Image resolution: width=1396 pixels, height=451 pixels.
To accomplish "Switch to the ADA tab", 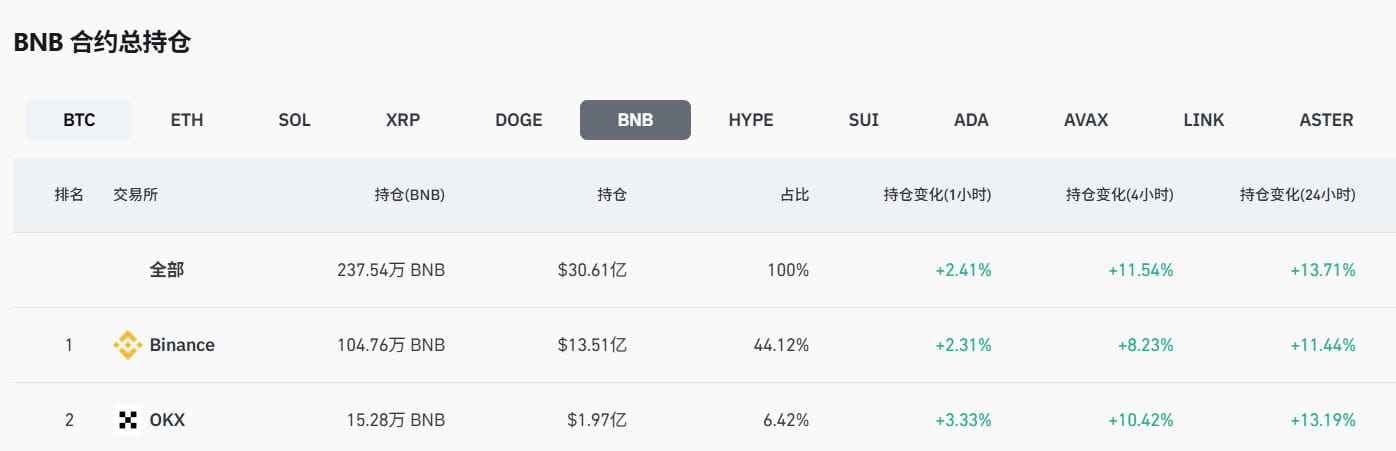I will (971, 120).
